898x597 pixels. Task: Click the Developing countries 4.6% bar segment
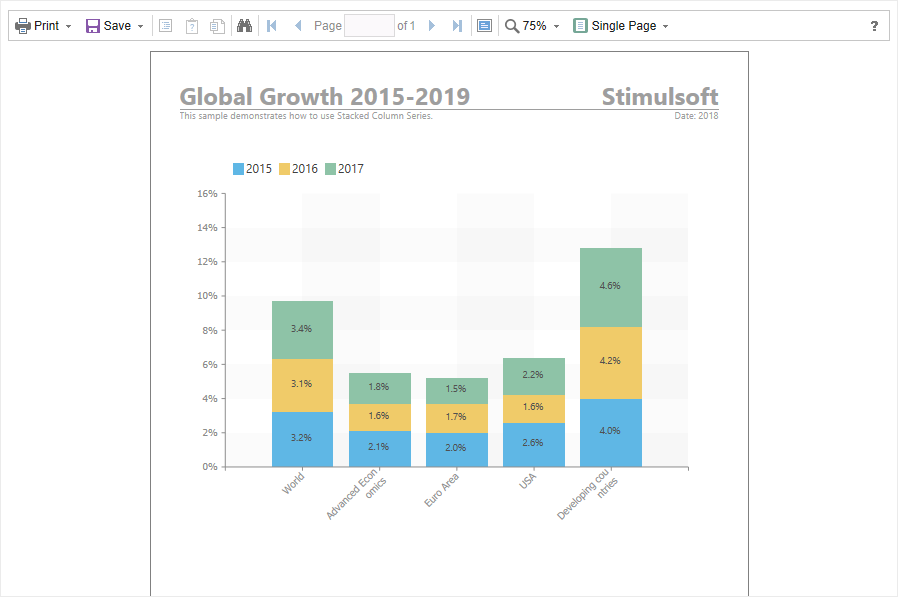pyautogui.click(x=610, y=287)
